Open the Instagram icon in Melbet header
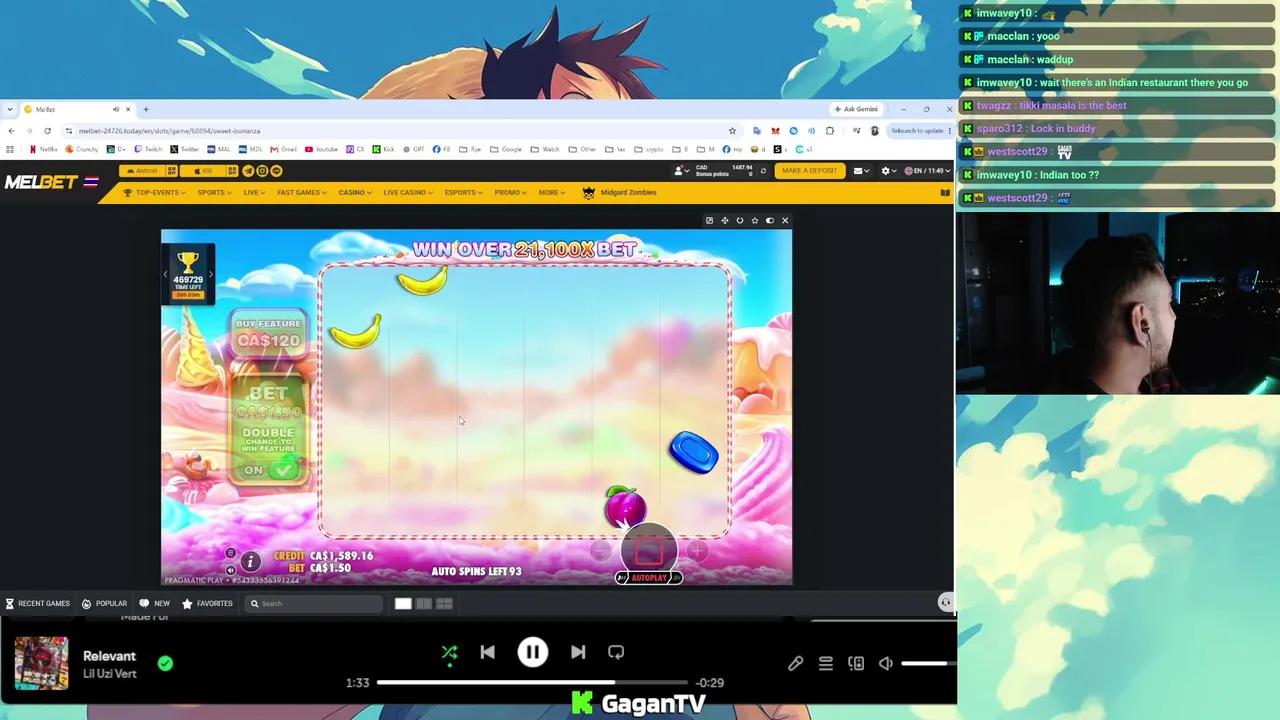The height and width of the screenshot is (720, 1280). pos(262,171)
